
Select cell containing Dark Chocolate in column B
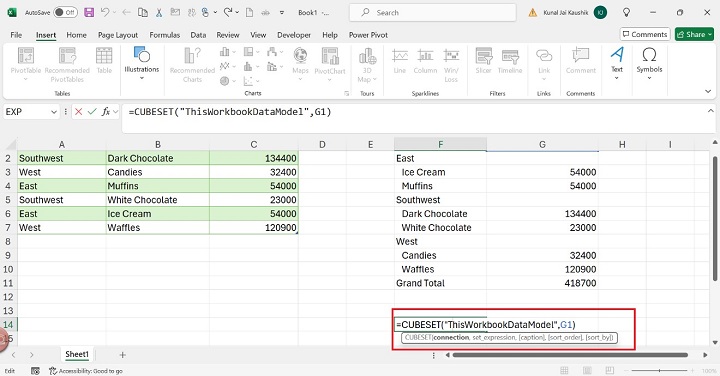[158, 158]
